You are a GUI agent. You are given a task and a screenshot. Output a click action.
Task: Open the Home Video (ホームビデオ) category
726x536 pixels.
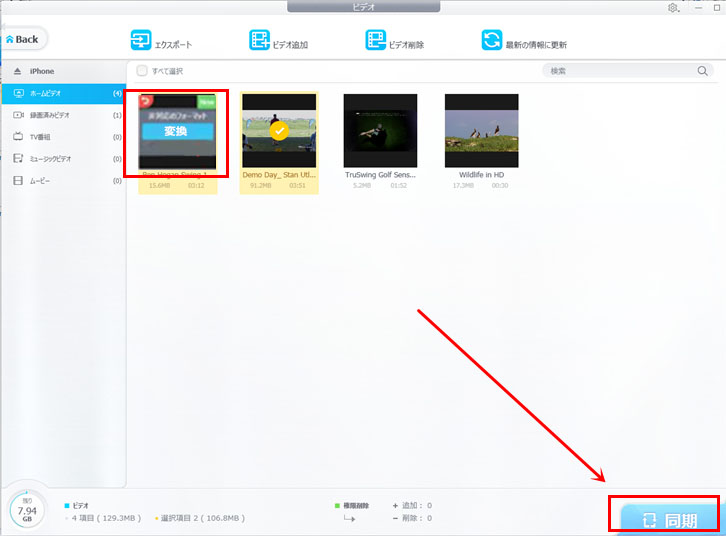64,93
